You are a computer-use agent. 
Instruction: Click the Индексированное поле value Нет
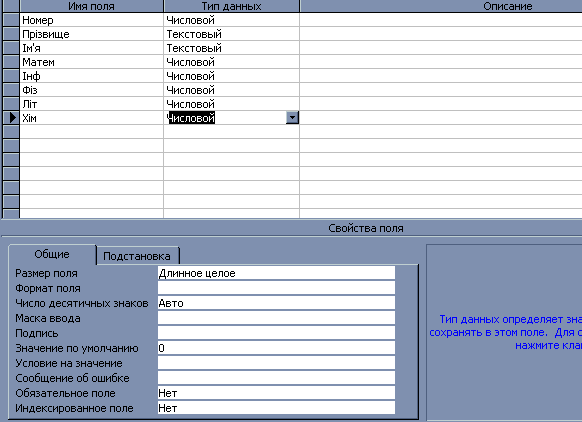click(276, 408)
